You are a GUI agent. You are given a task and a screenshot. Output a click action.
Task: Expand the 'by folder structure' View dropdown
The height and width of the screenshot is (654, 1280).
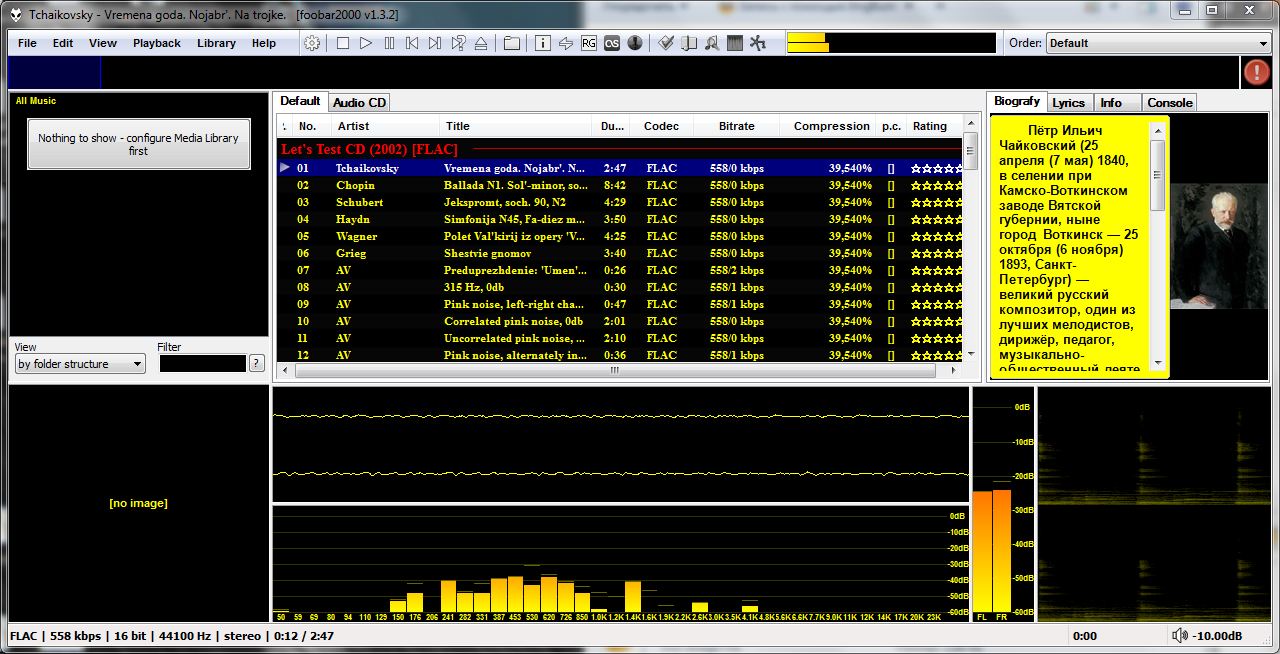point(80,364)
